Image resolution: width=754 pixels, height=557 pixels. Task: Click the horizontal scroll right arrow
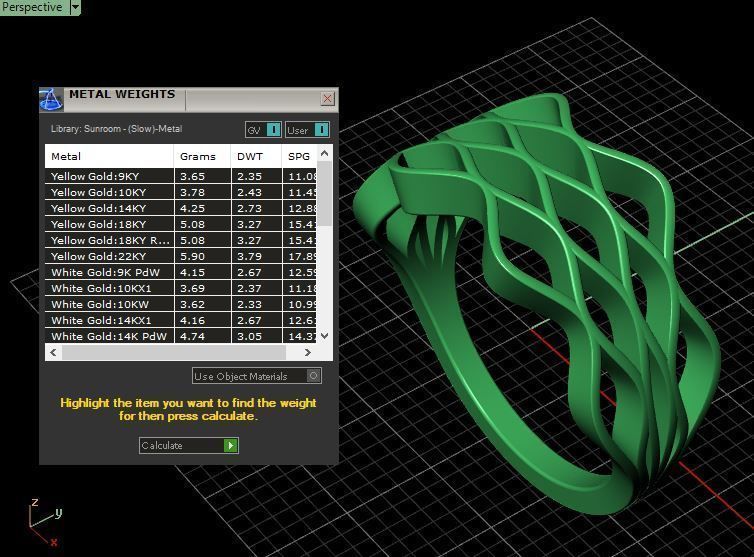coord(308,353)
